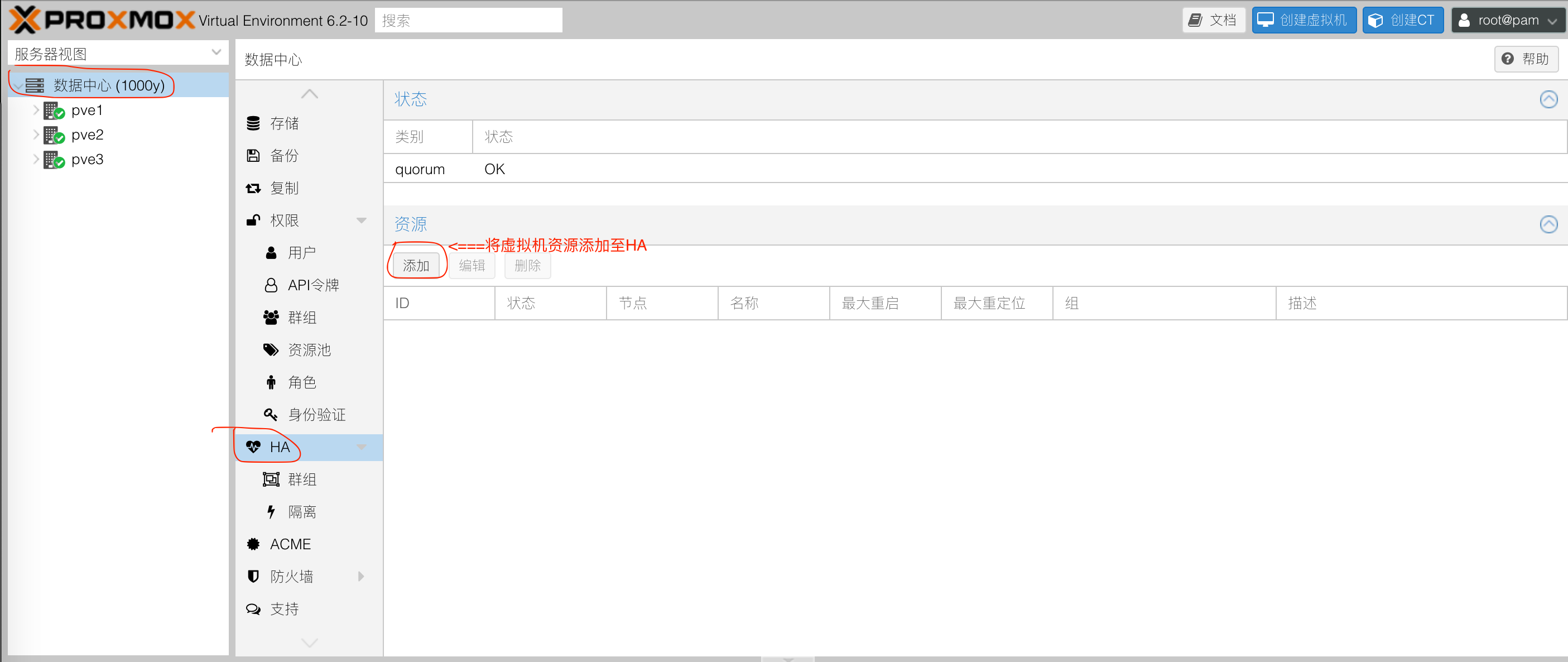Sort by the 节点 column header
The width and height of the screenshot is (1568, 662).
tap(662, 303)
